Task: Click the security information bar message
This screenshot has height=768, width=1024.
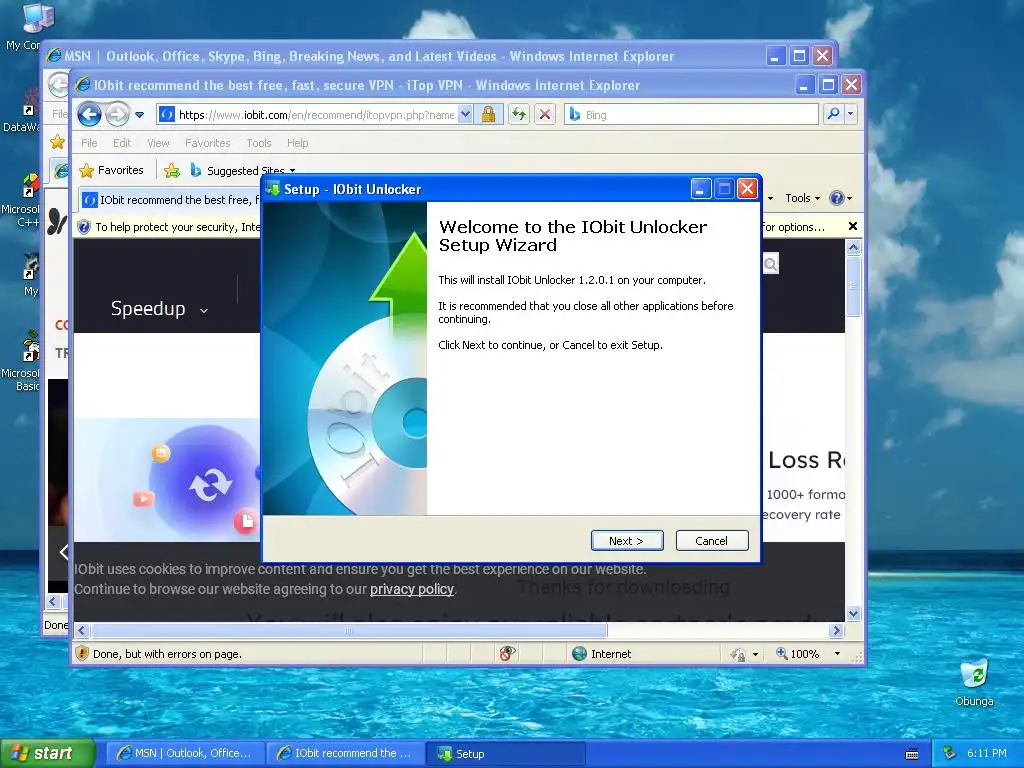Action: click(178, 227)
